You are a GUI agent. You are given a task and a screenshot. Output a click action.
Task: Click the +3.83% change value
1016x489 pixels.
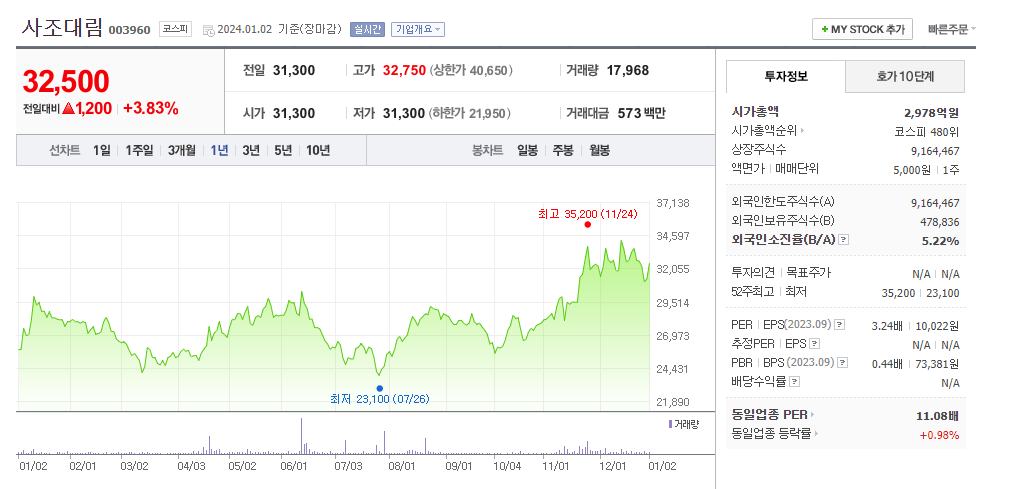coord(150,109)
